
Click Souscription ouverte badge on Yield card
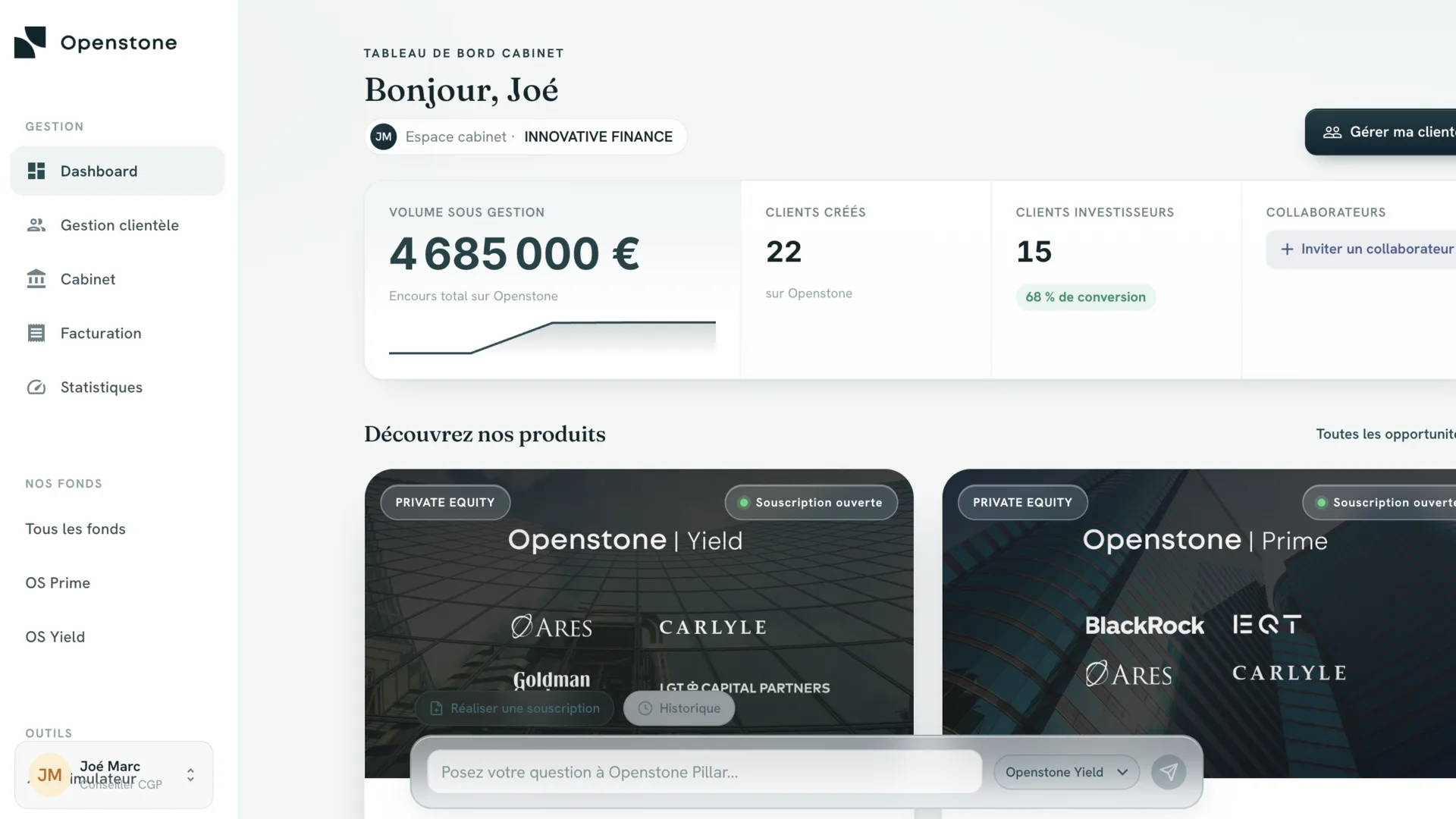pos(811,503)
